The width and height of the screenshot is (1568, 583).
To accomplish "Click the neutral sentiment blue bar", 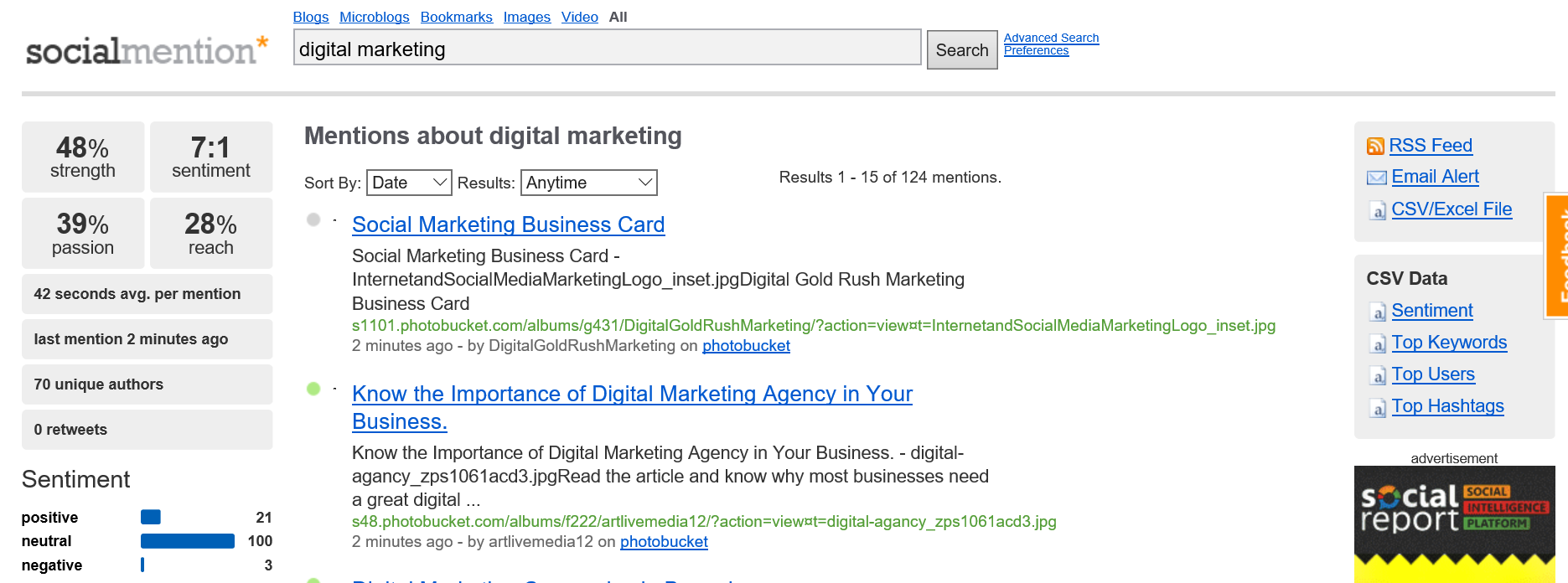I will pyautogui.click(x=188, y=541).
